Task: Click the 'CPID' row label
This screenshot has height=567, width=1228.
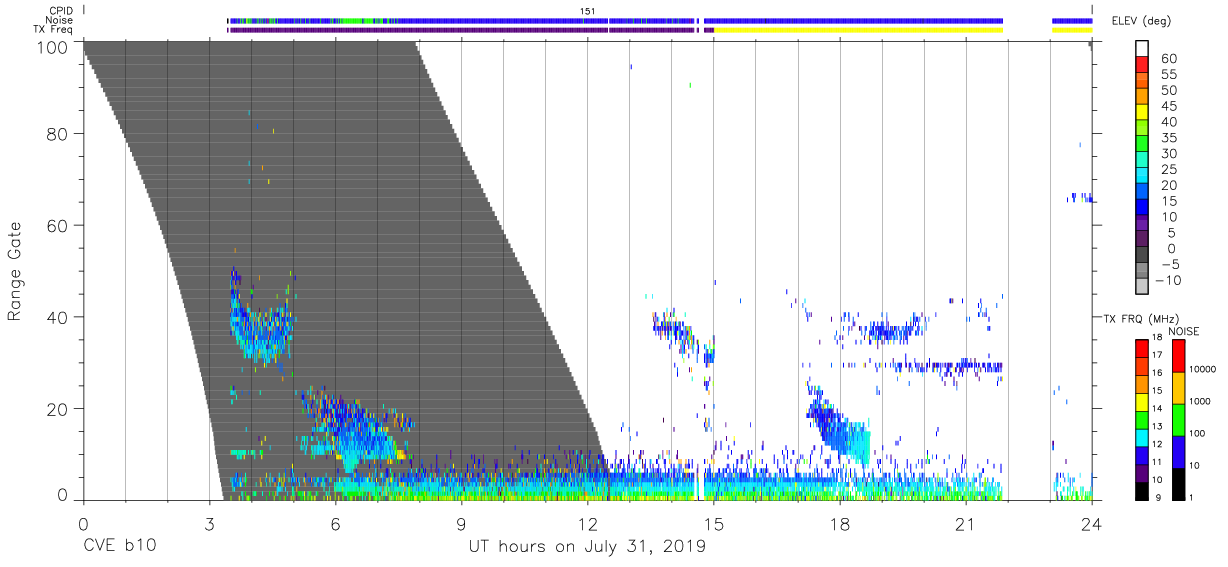Action: tap(60, 10)
